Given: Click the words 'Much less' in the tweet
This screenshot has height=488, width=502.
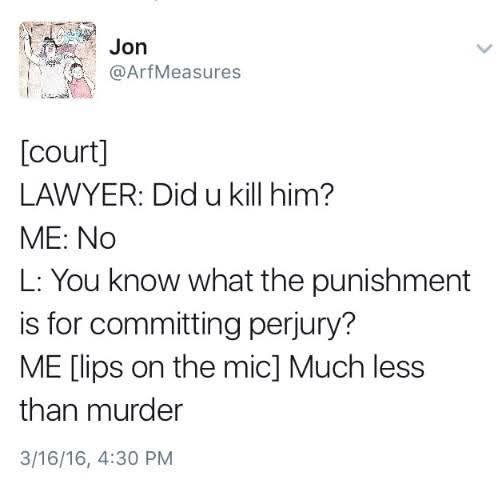Looking at the screenshot, I should tap(357, 367).
